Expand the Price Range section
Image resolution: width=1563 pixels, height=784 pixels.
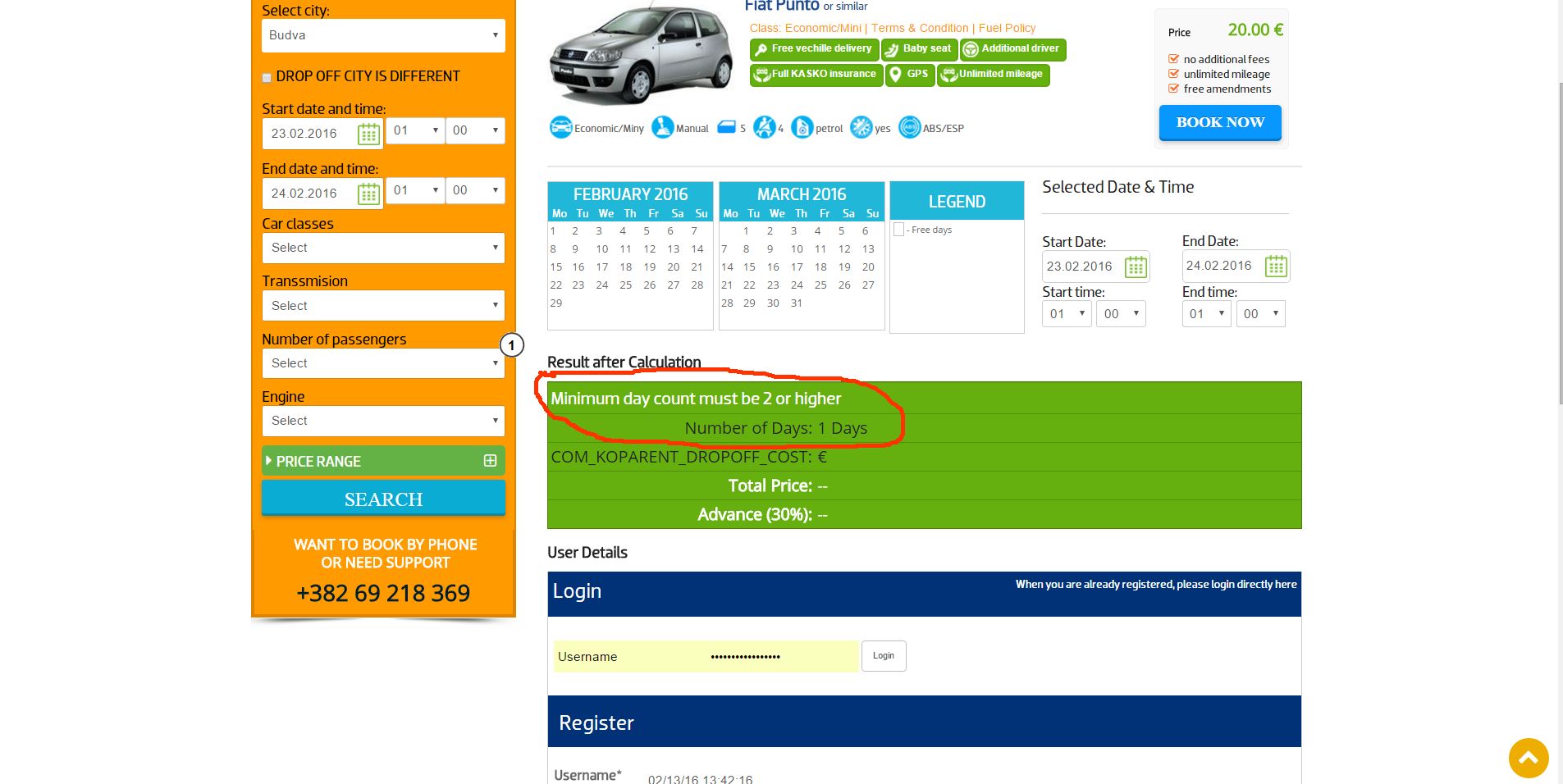[x=383, y=461]
